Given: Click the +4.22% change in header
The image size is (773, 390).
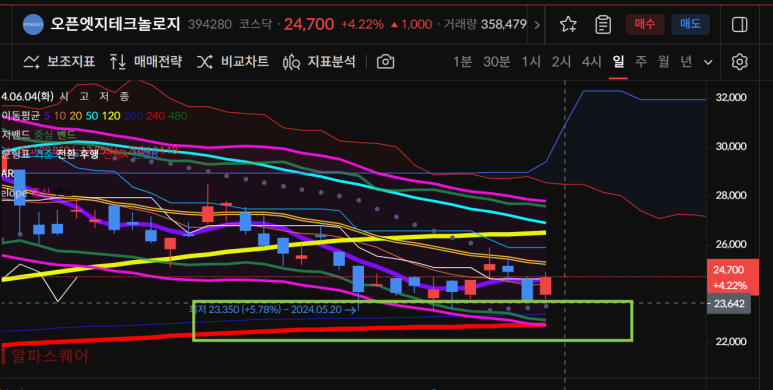Looking at the screenshot, I should (x=362, y=24).
